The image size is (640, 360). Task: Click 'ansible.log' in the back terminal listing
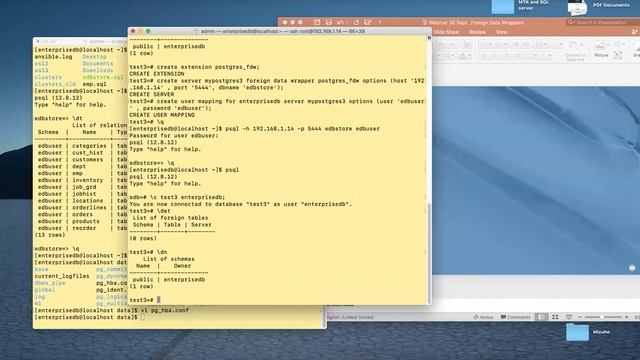[53, 57]
